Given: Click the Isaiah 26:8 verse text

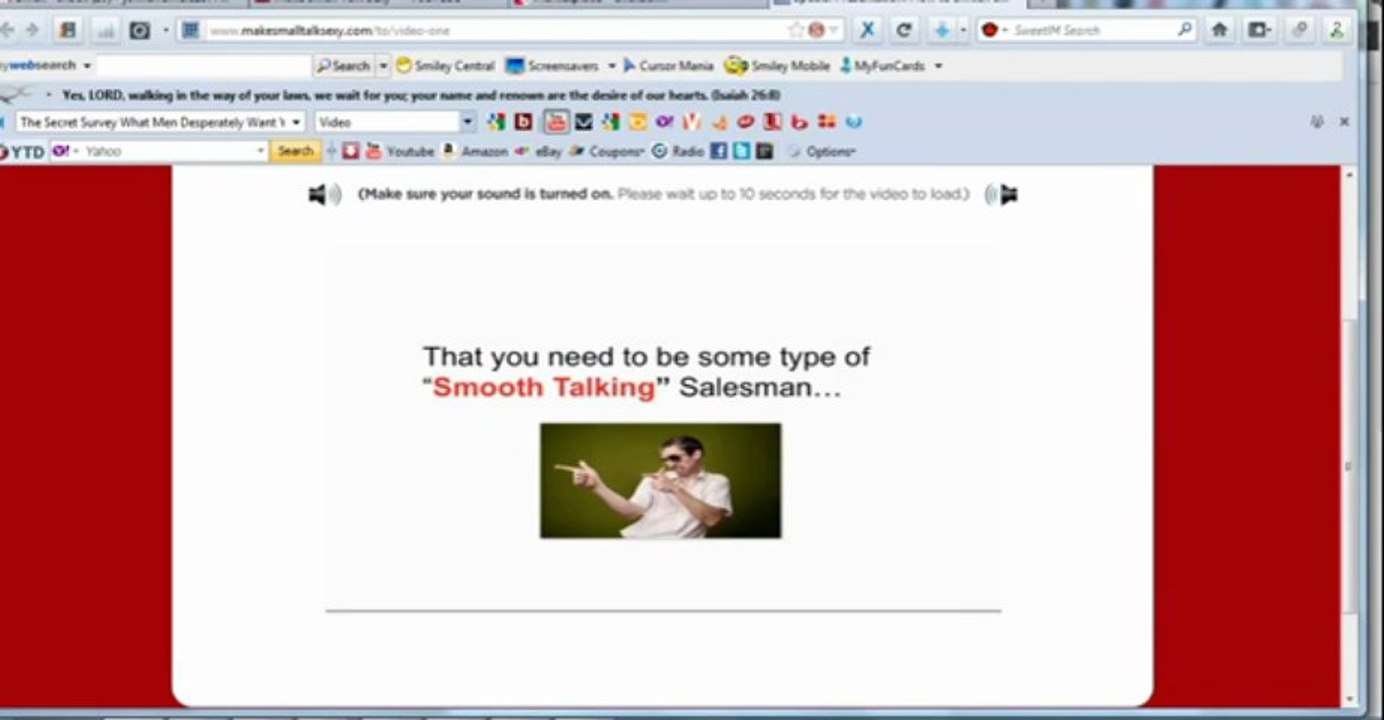Looking at the screenshot, I should coord(421,95).
